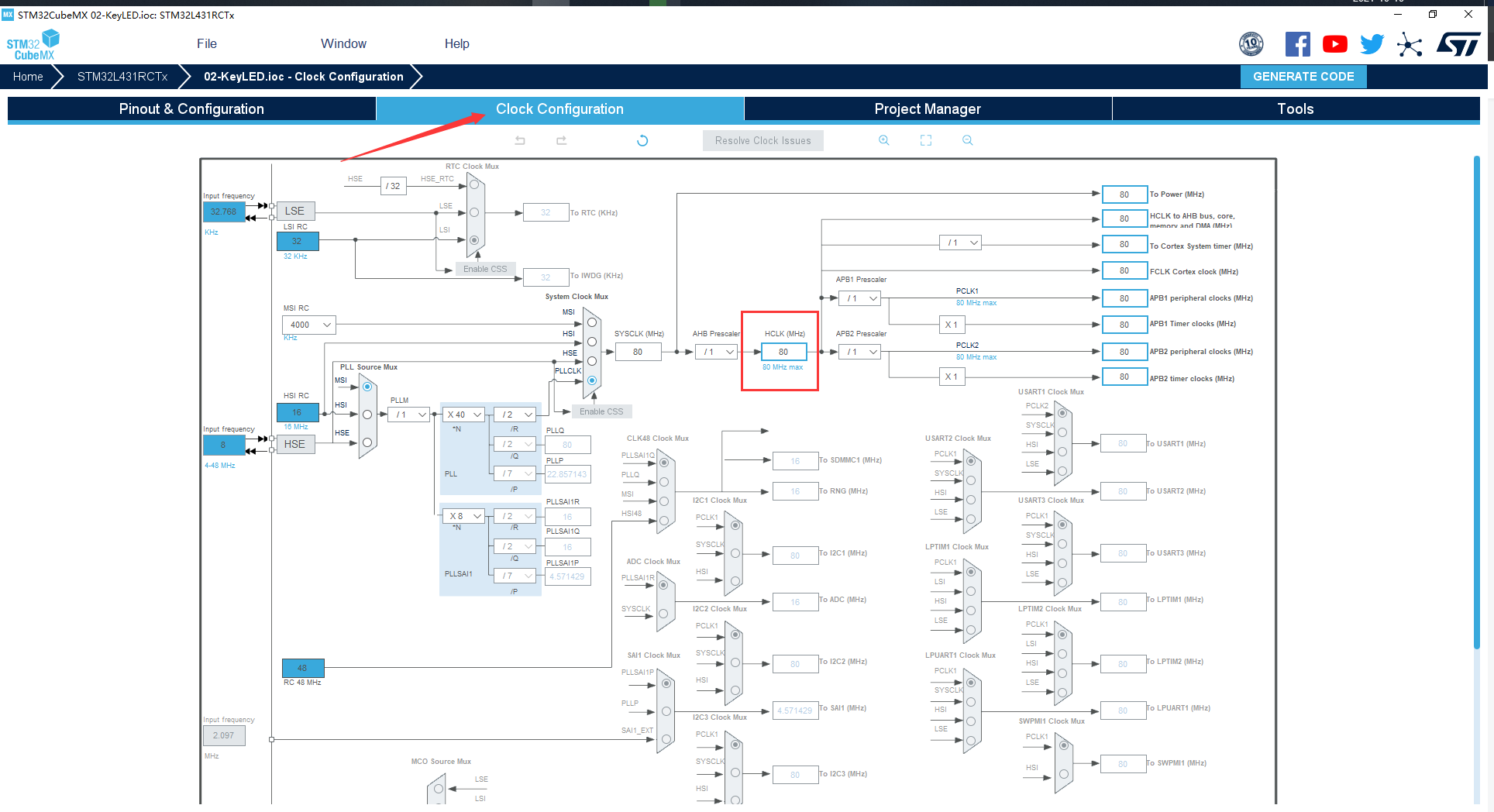Click the GENERATE CODE button
This screenshot has height=812, width=1494.
[1303, 77]
